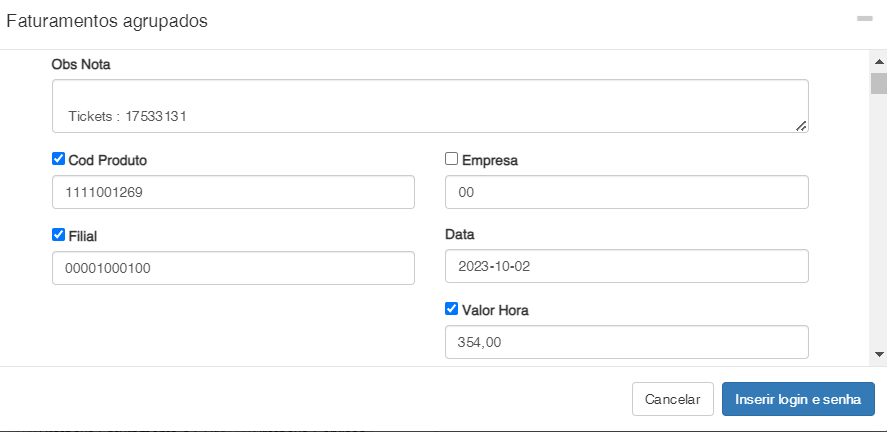Focus the Cod Produto field showing 1111001269

[x=233, y=192]
